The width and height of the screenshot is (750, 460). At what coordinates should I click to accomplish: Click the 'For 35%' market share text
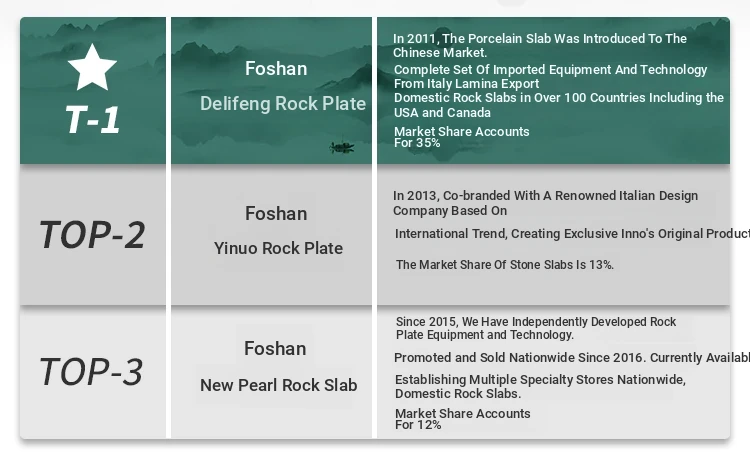[x=417, y=143]
